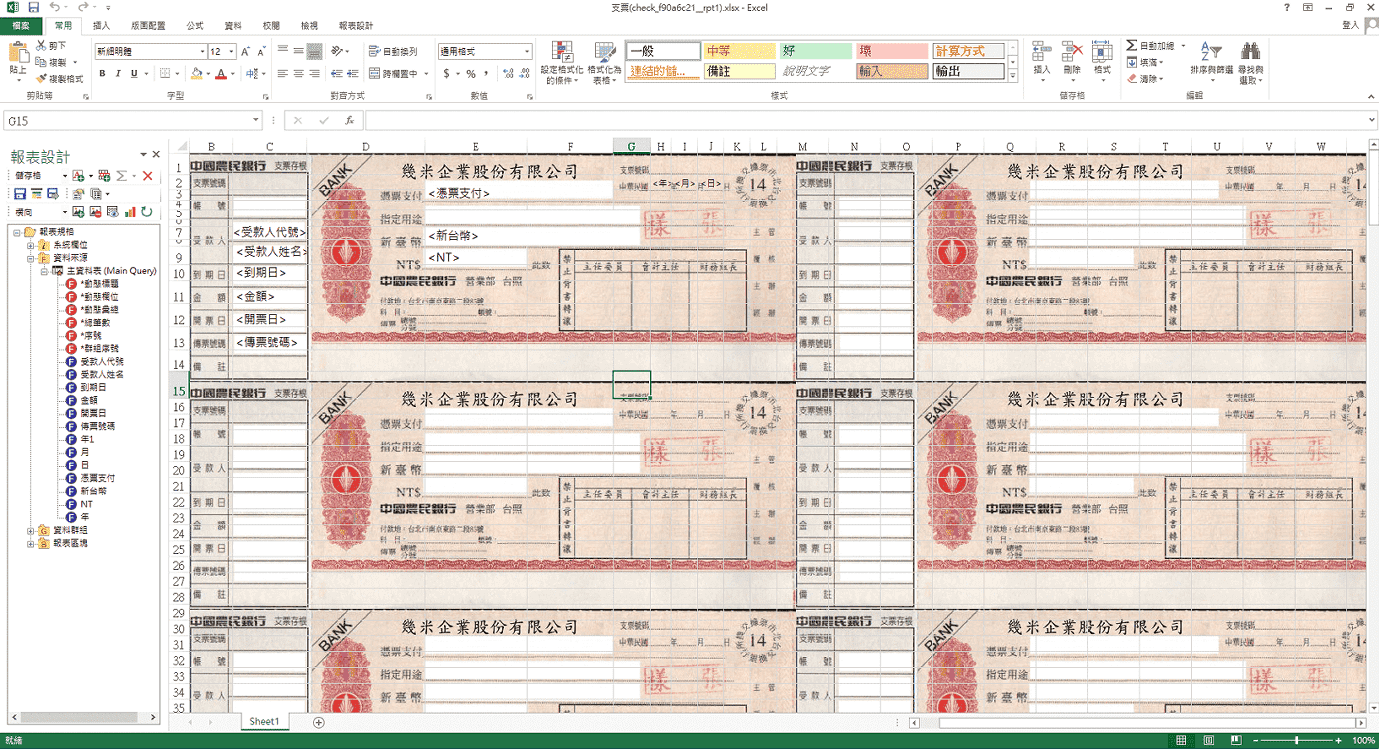Apply red font color
Viewport: 1379px width, 749px height.
(221, 73)
